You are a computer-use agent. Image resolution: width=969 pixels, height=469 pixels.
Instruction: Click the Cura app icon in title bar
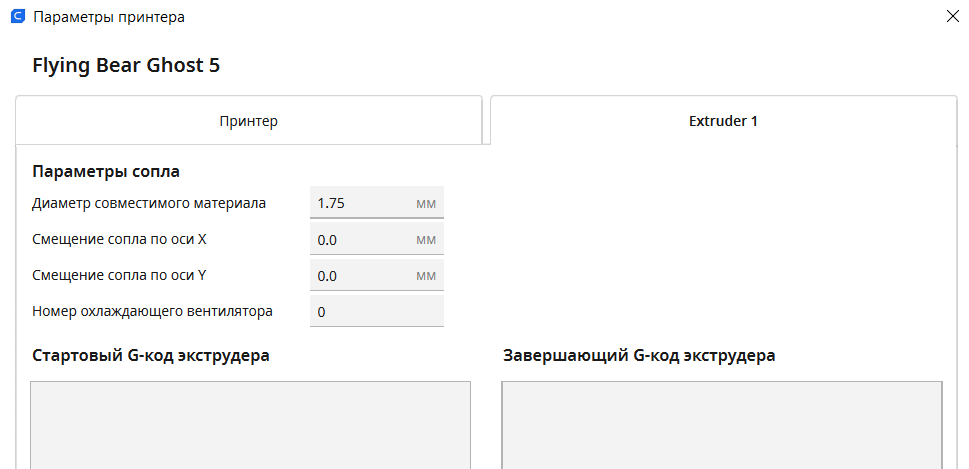tap(19, 17)
